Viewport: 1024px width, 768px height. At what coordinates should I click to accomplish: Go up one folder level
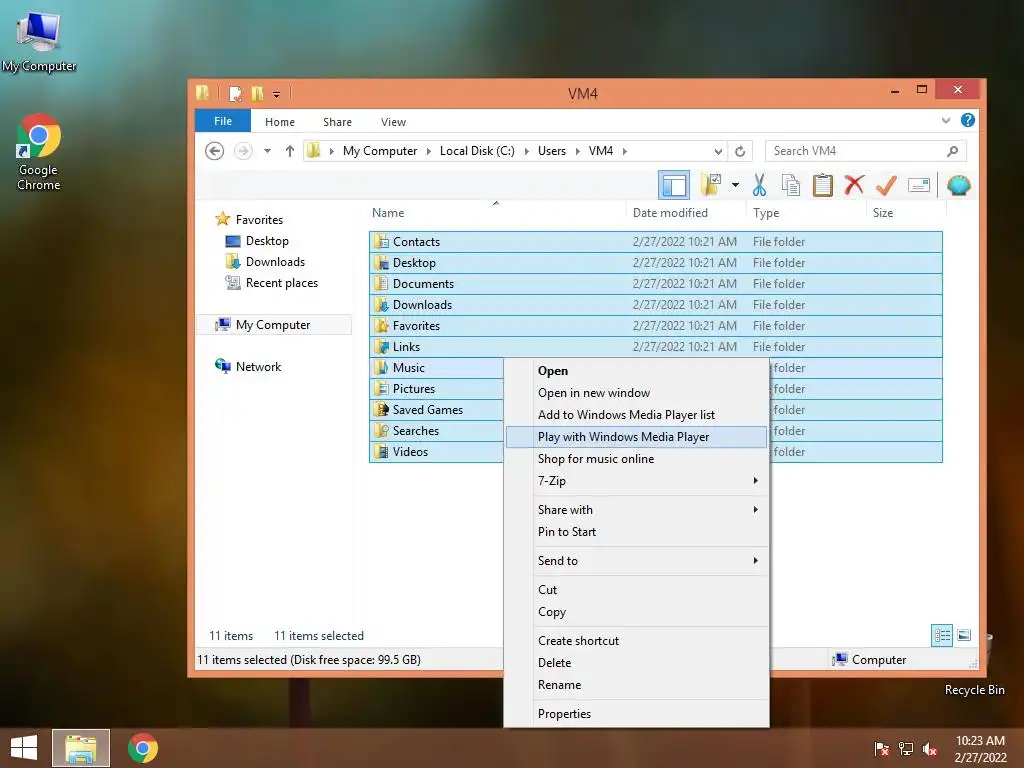pos(290,151)
